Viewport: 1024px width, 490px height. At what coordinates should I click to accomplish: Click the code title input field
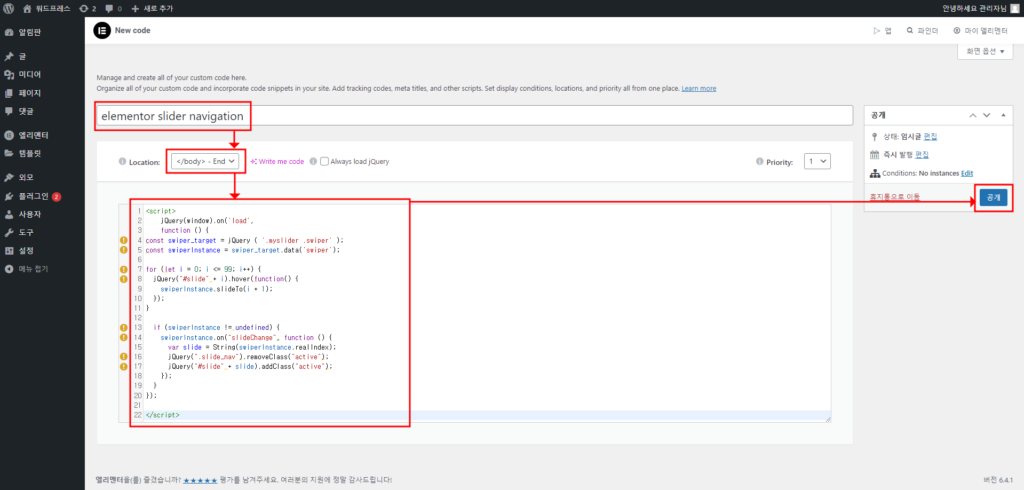tap(474, 116)
